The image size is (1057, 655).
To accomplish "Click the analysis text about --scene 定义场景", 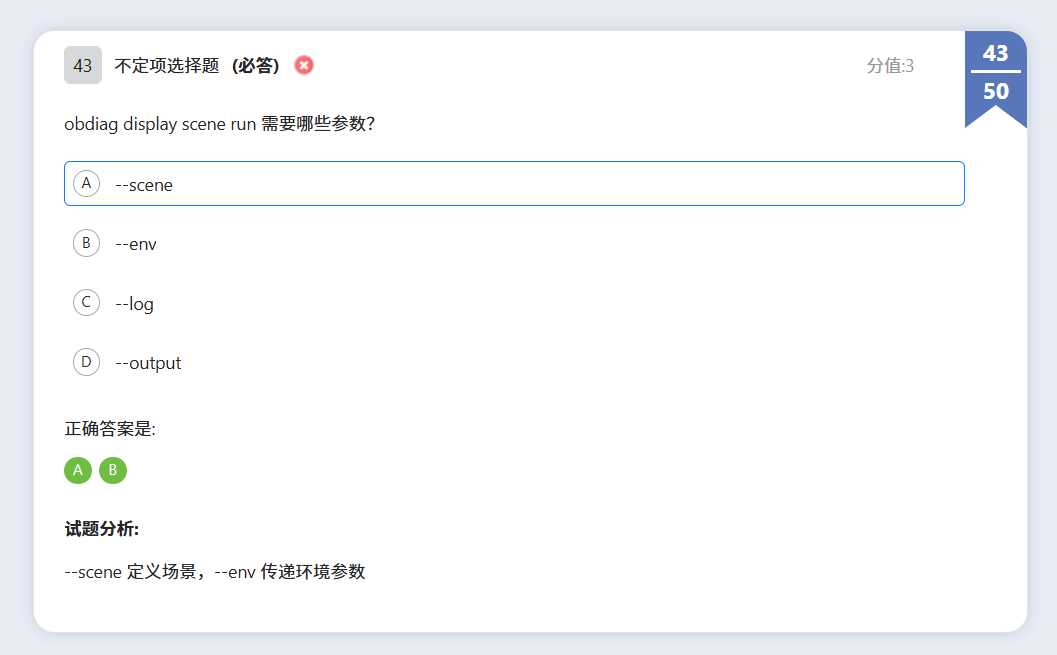I will tap(215, 572).
